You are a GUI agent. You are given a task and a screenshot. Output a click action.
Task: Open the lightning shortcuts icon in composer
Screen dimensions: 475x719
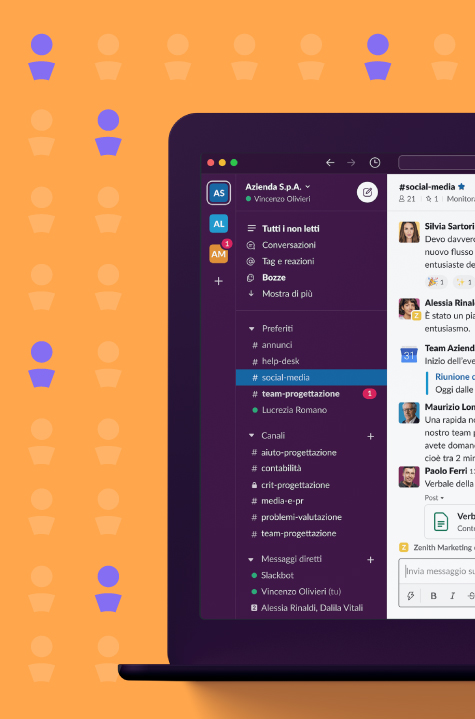(411, 596)
